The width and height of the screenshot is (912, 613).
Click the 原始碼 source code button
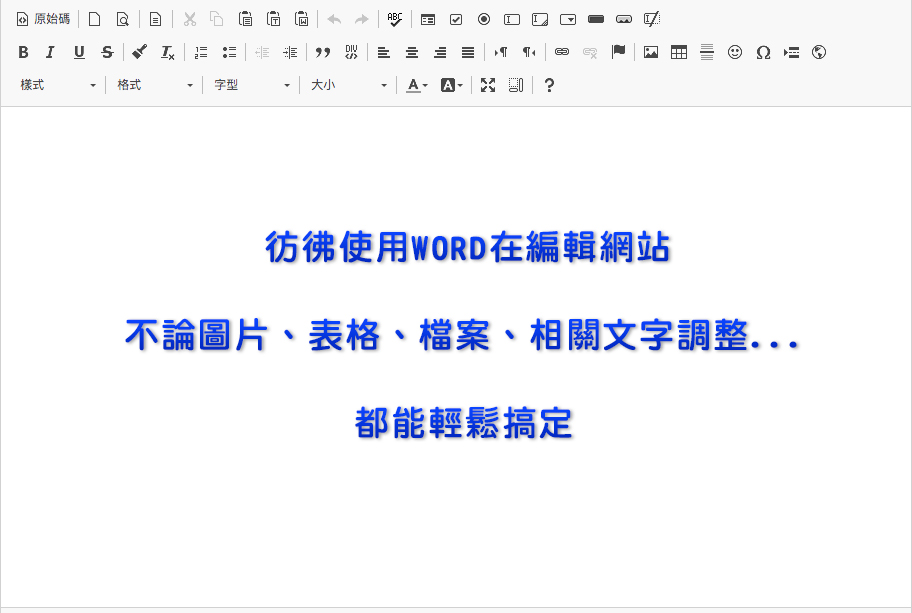[43, 19]
